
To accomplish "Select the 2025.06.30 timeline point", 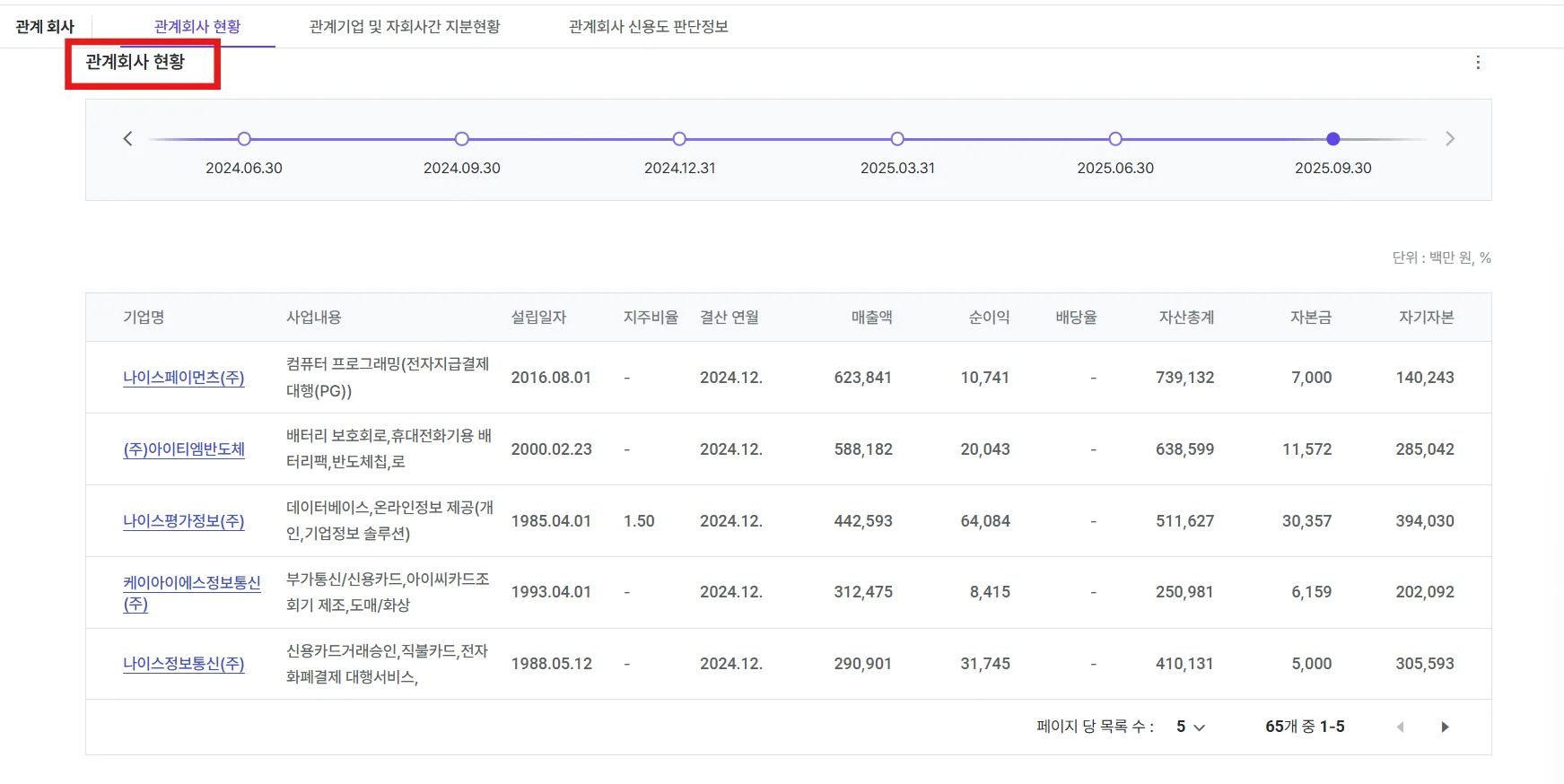I will click(1115, 139).
